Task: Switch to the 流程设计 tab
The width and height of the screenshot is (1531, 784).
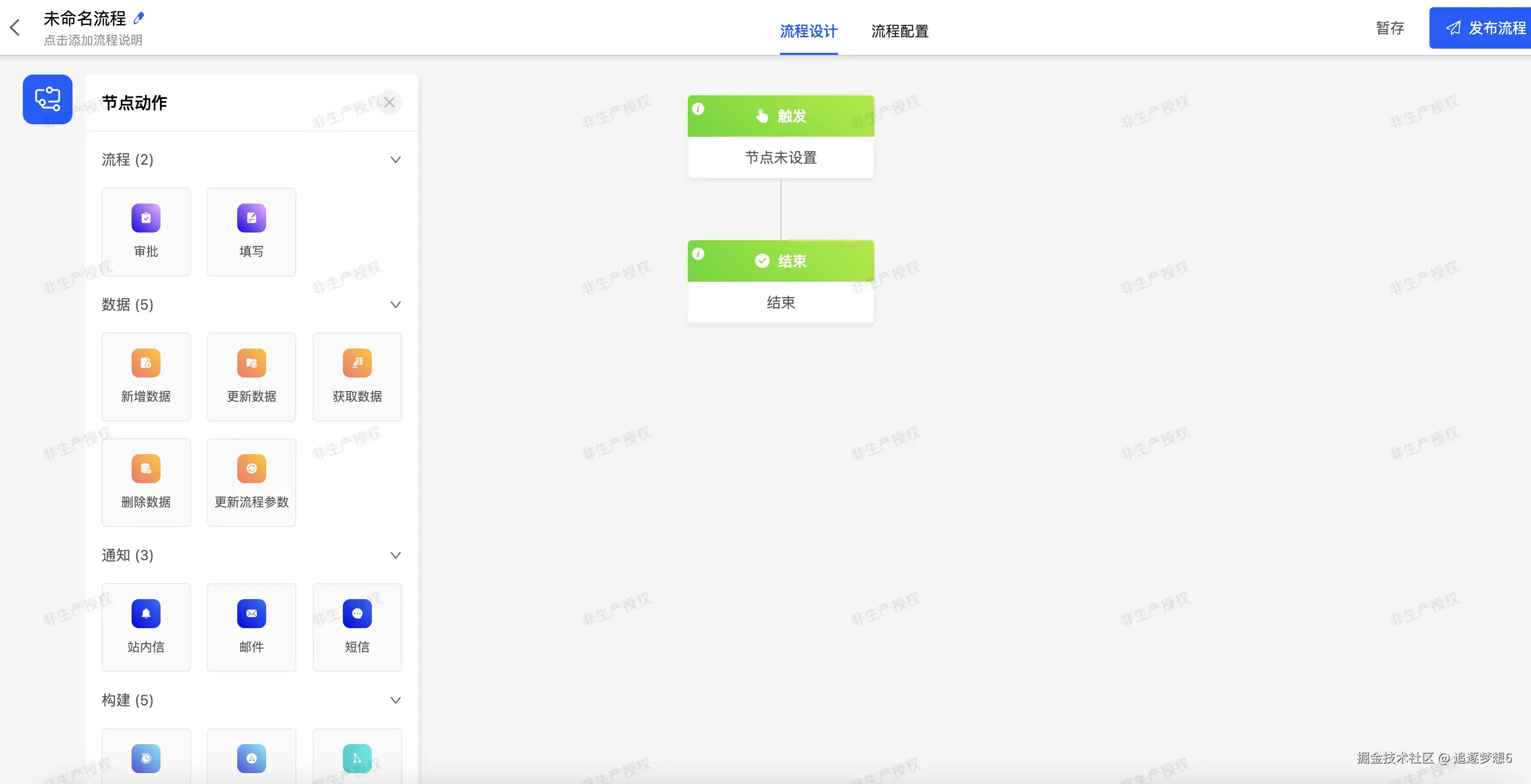Action: (808, 31)
